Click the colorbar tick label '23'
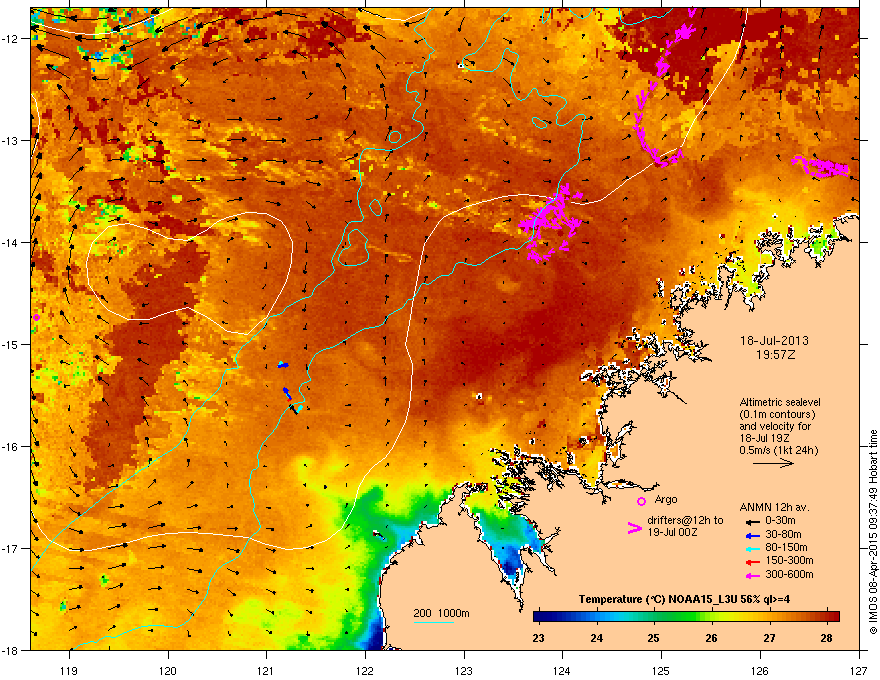Screen dimensions: 880x680 click(538, 638)
